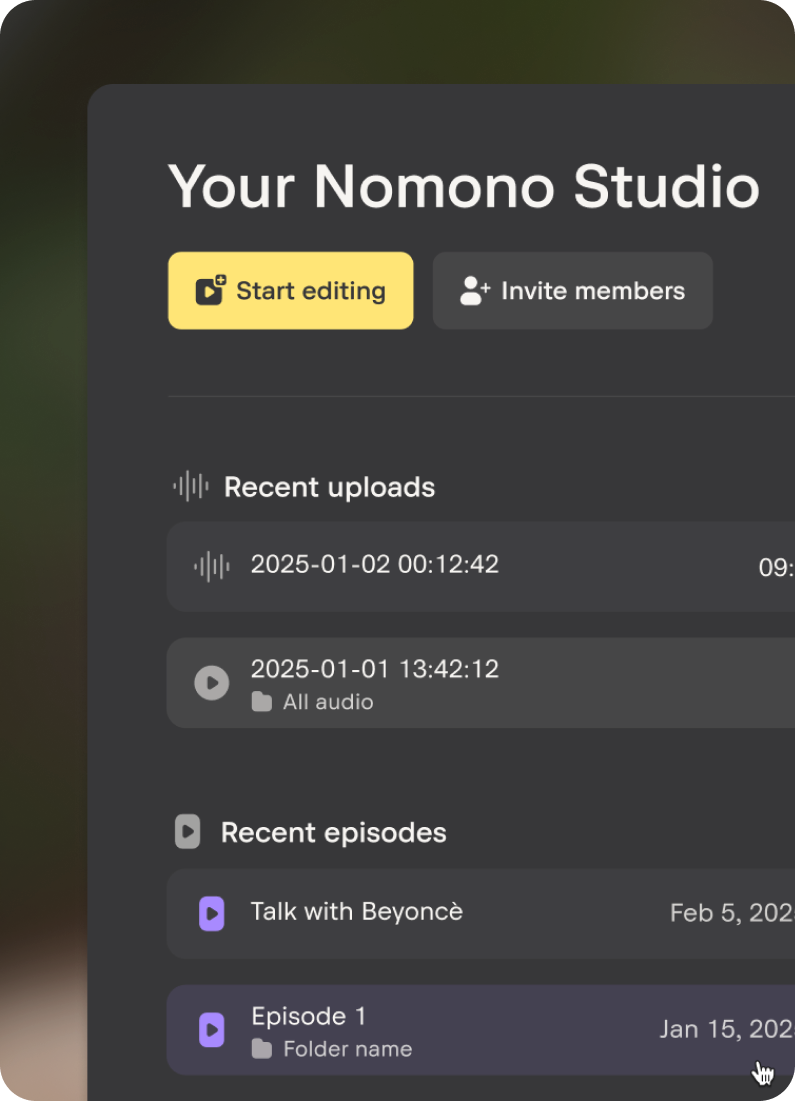The height and width of the screenshot is (1101, 795).
Task: Select the purple play icon for Talk with Beyoncè
Action: click(x=211, y=913)
